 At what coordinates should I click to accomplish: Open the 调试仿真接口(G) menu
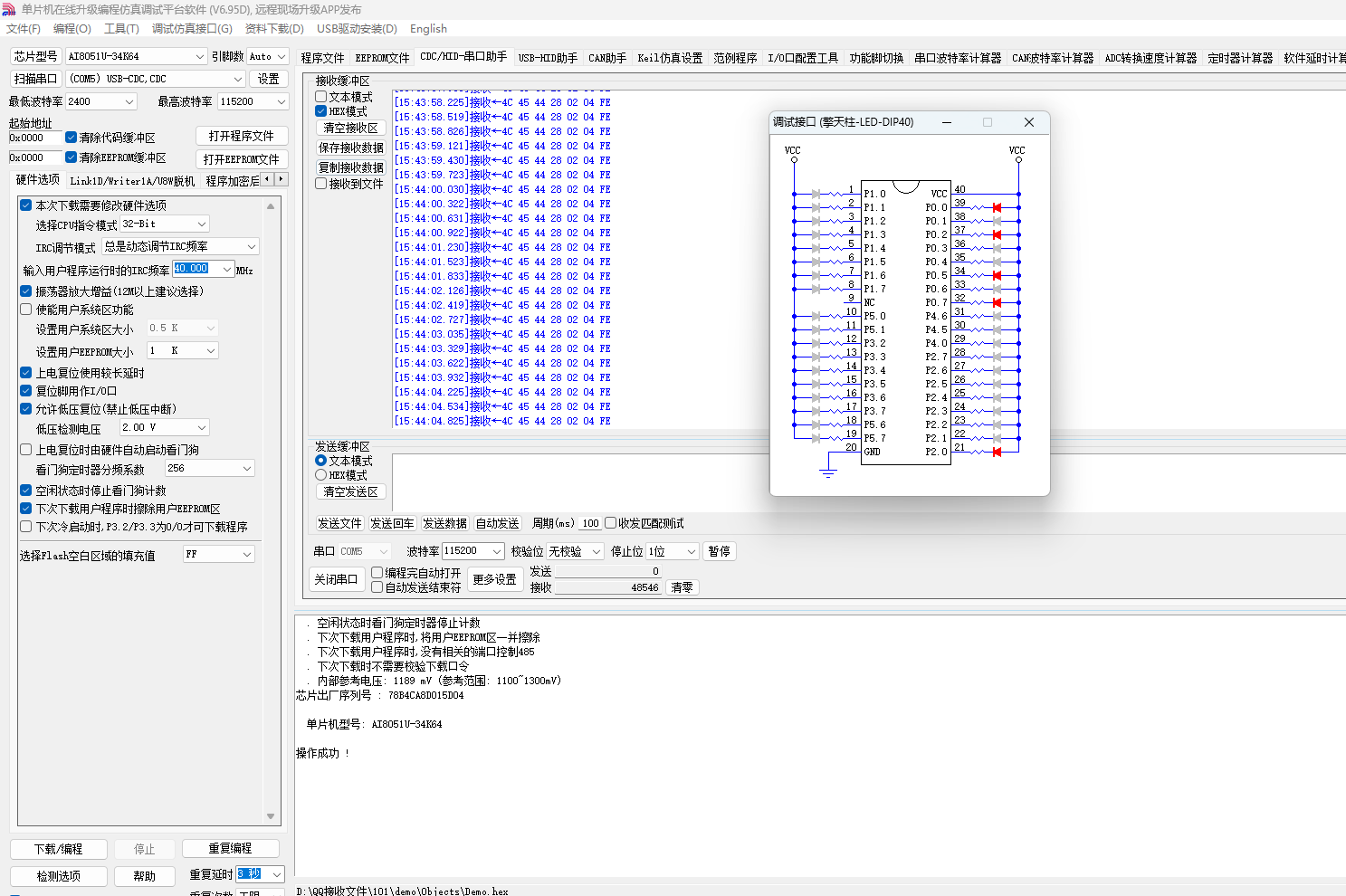(192, 29)
